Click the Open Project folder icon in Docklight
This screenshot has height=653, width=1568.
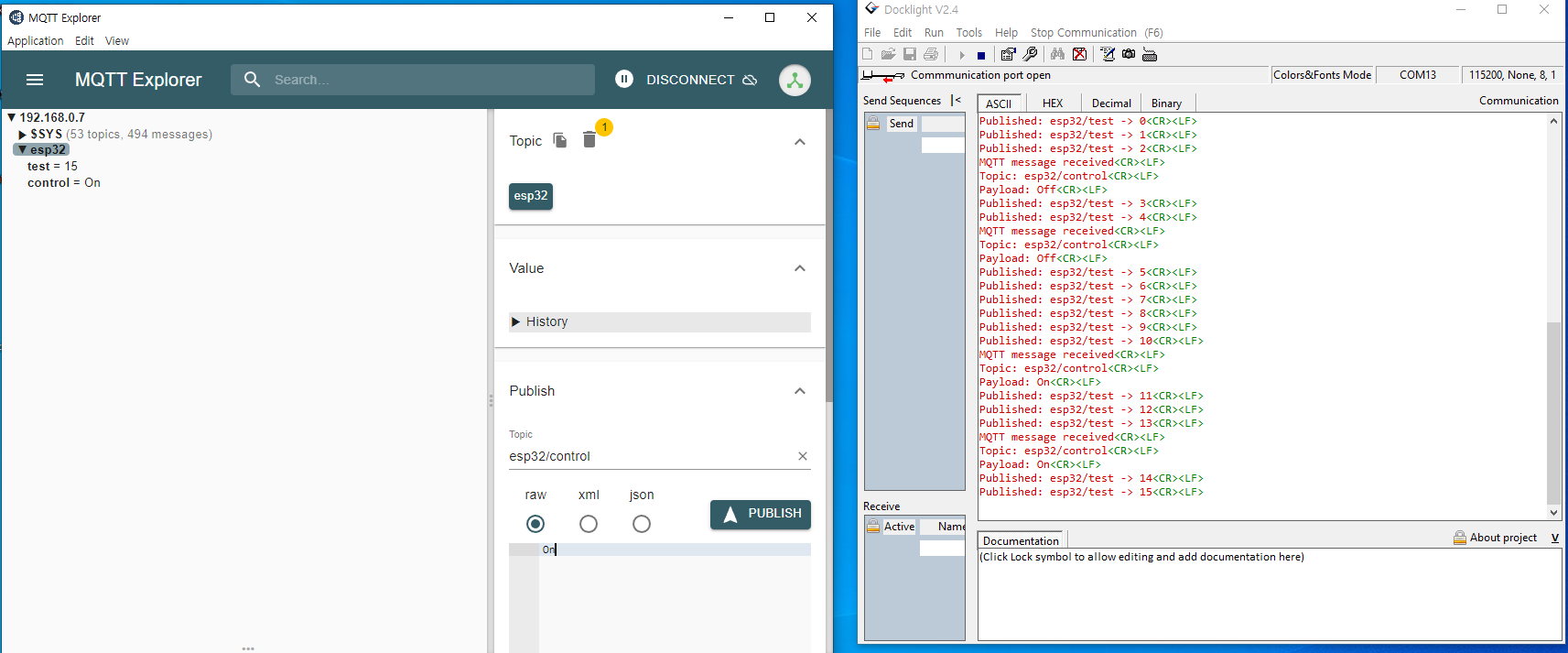888,54
